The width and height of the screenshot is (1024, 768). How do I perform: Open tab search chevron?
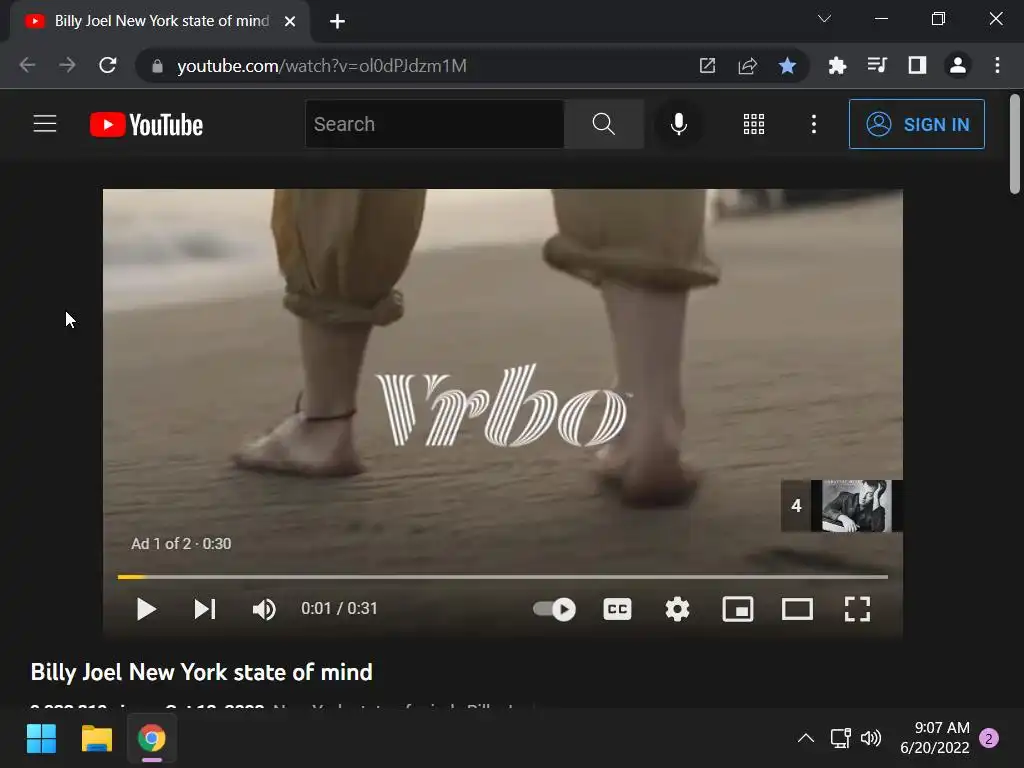click(x=824, y=18)
